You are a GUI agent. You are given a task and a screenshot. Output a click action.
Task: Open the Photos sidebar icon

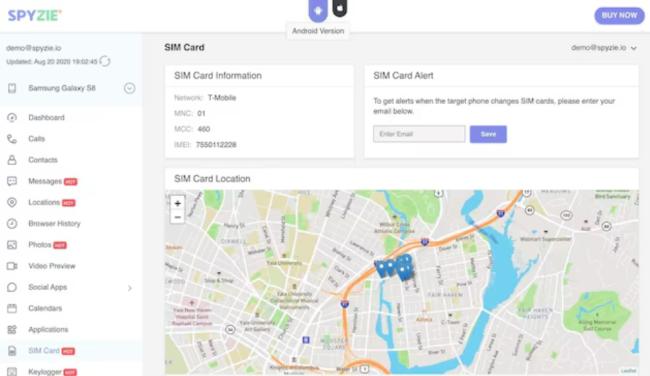pos(12,245)
